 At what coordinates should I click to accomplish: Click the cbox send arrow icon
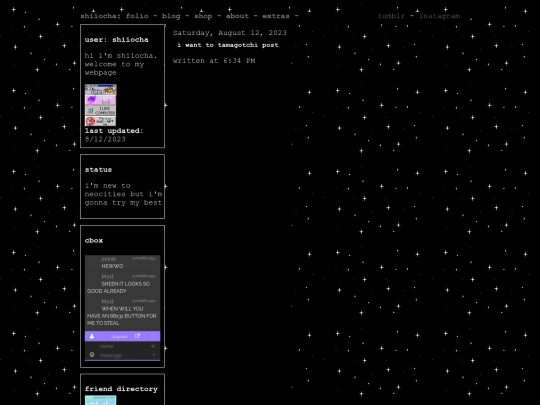pos(154,355)
